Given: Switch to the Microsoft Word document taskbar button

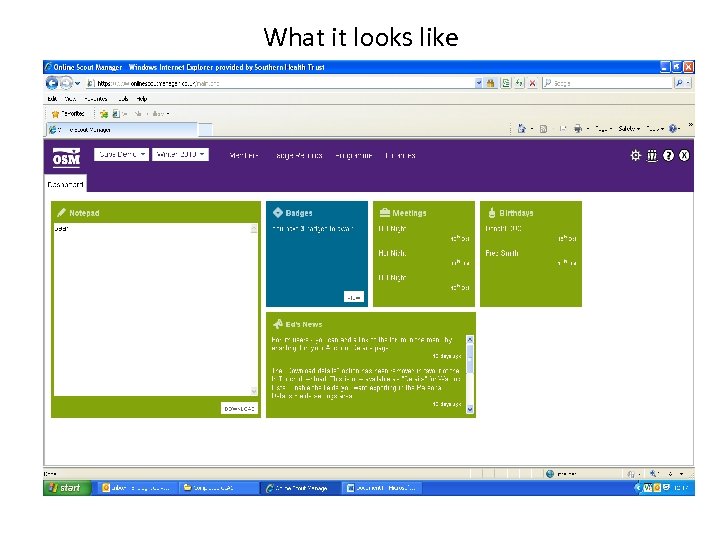Looking at the screenshot, I should (383, 488).
